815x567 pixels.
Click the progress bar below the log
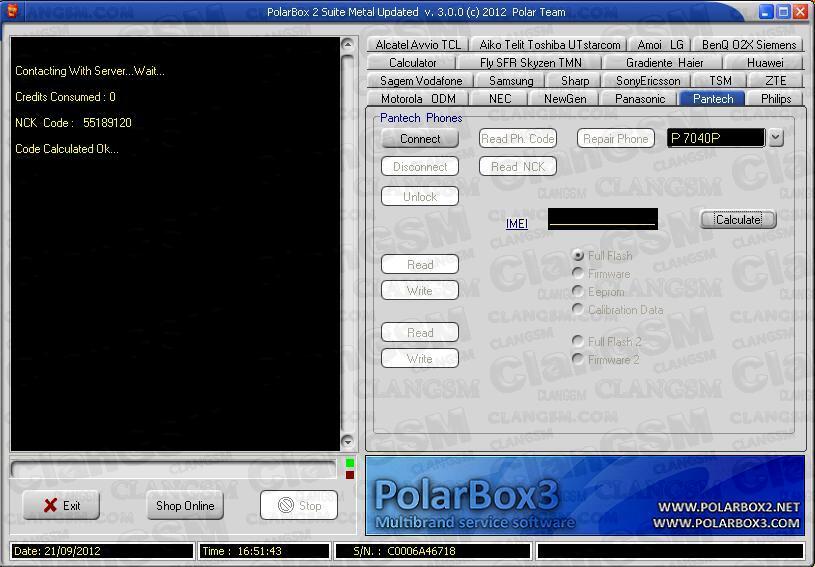(x=173, y=469)
